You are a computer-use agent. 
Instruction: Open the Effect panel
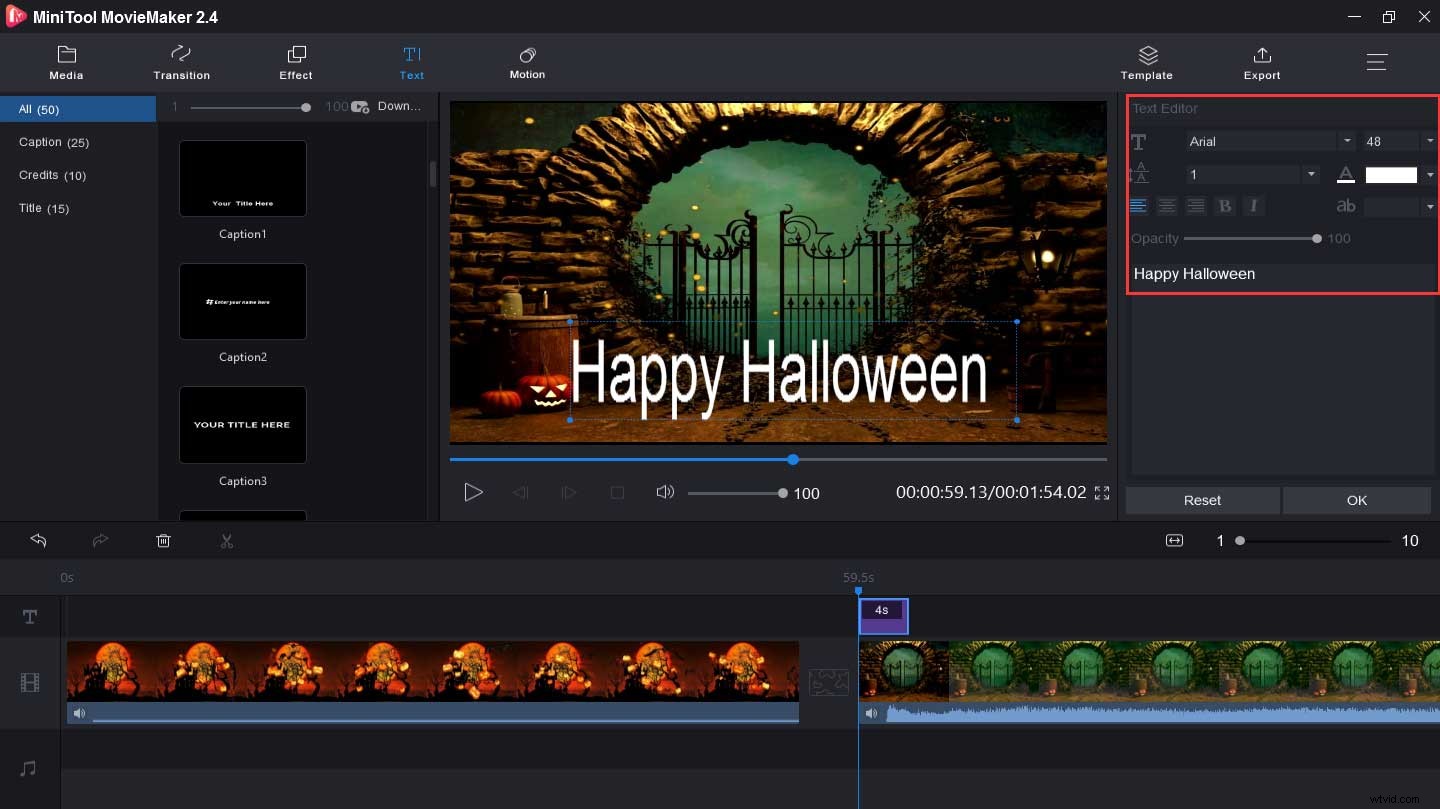coord(296,62)
